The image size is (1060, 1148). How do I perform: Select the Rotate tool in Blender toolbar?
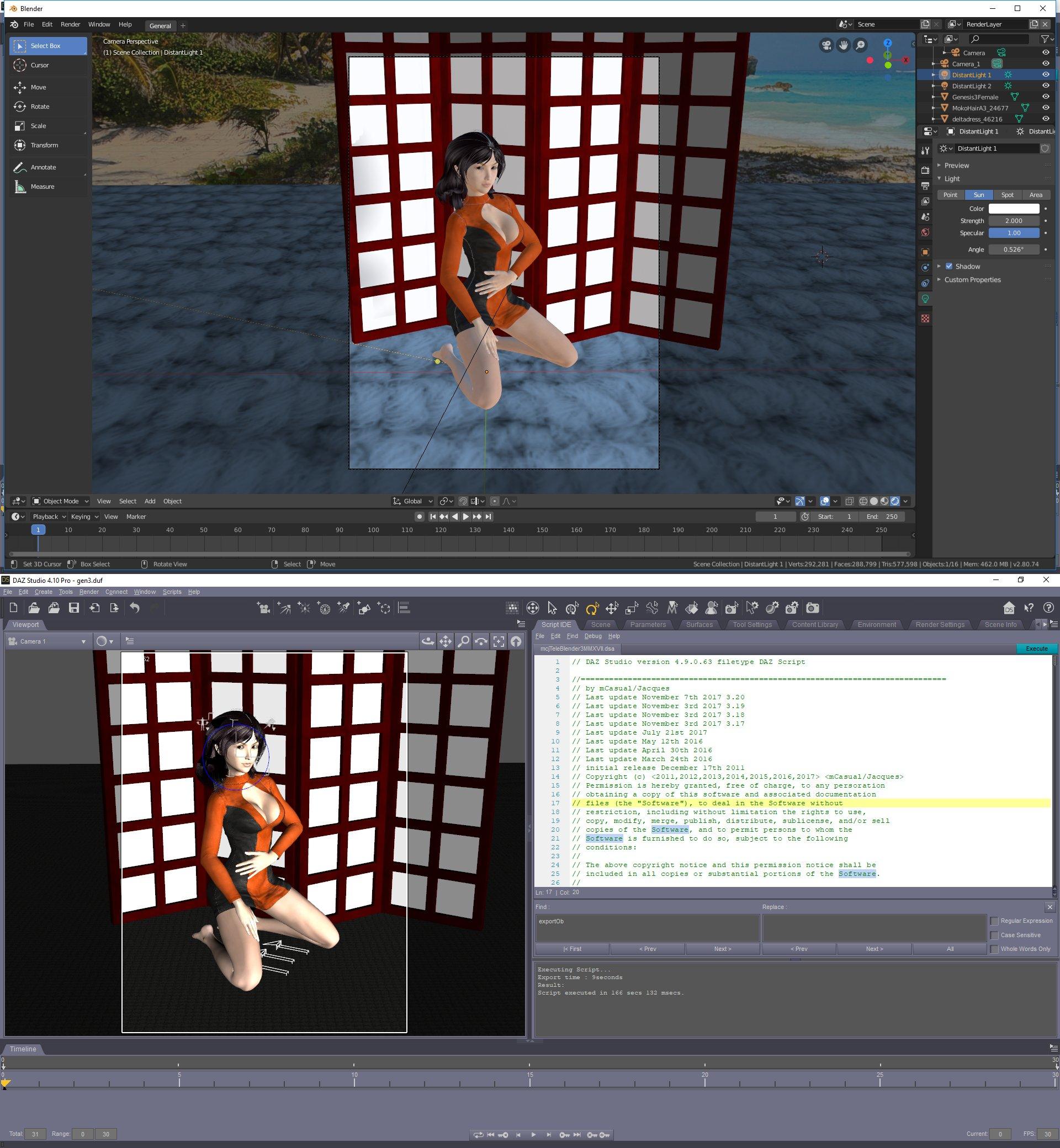pyautogui.click(x=40, y=107)
